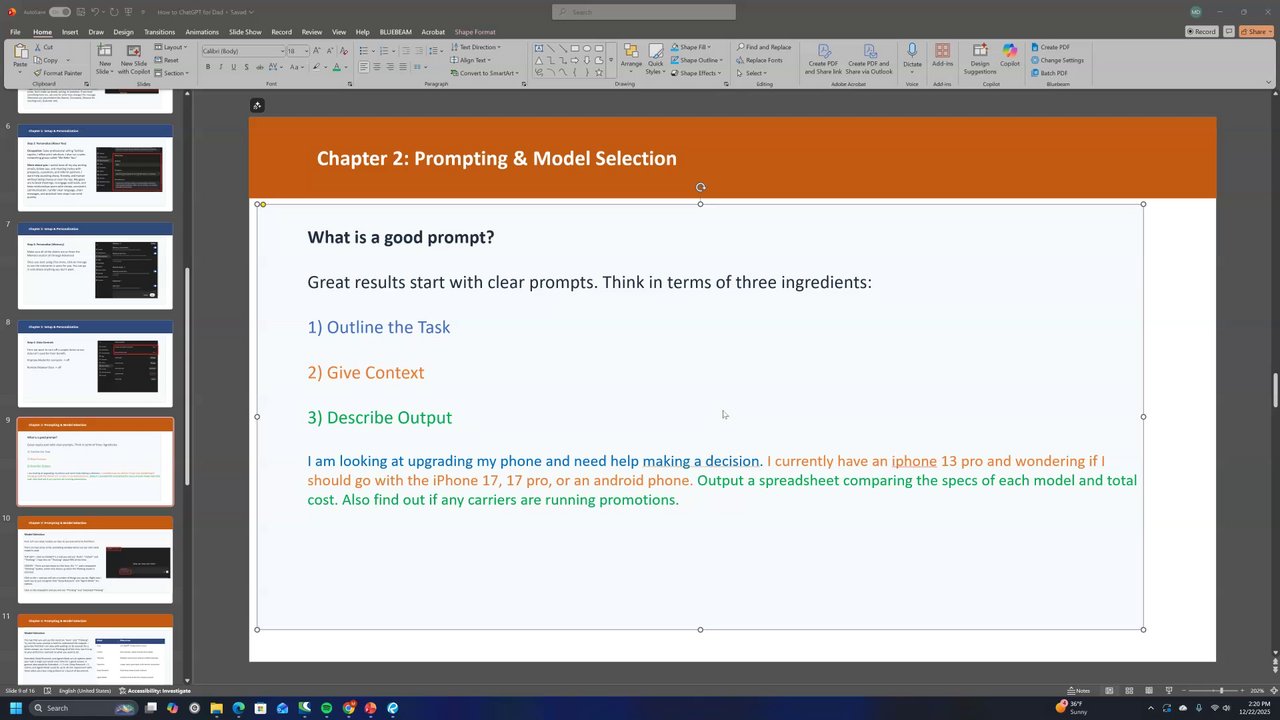This screenshot has height=720, width=1280.
Task: Center the paragraph text
Action: click(x=376, y=67)
